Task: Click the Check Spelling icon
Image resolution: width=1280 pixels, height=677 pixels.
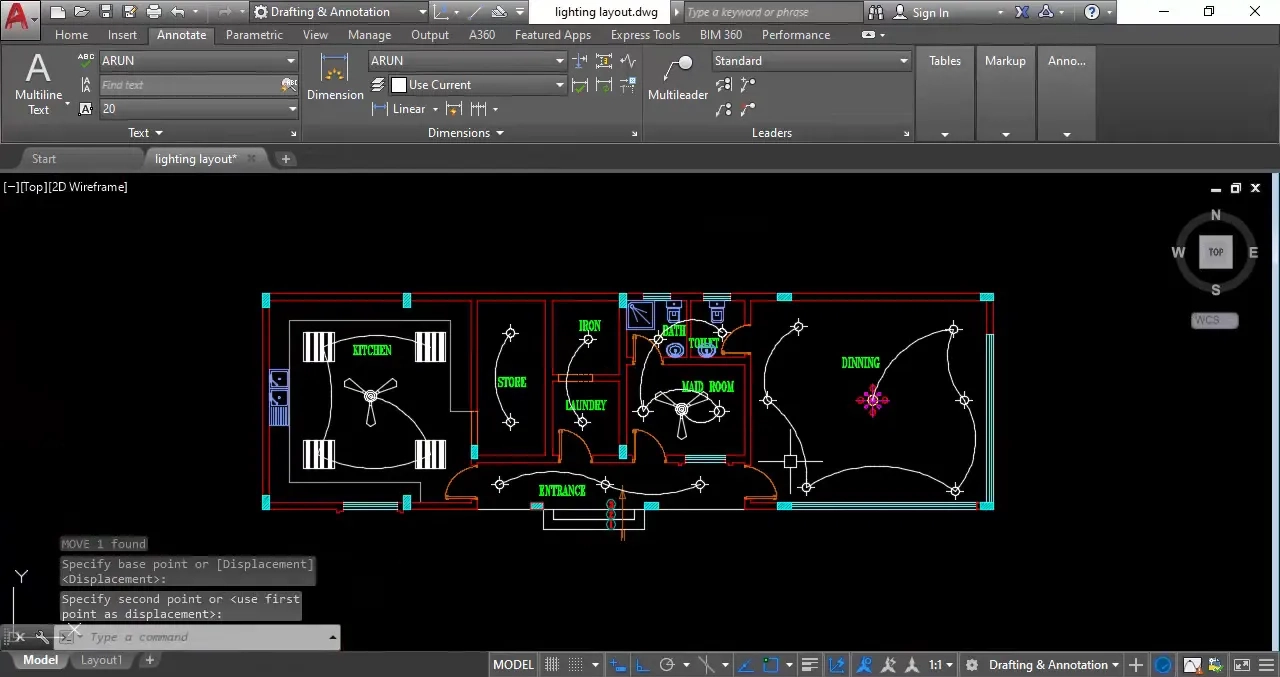Action: click(x=86, y=58)
